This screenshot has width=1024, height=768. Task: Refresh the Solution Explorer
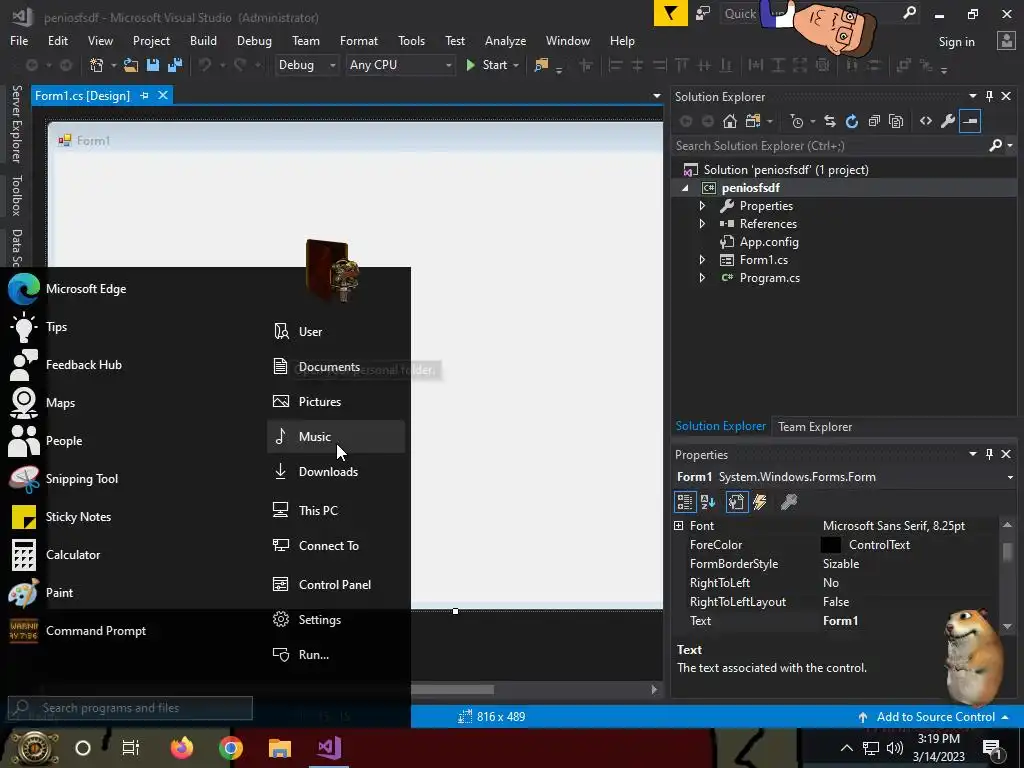pos(852,121)
